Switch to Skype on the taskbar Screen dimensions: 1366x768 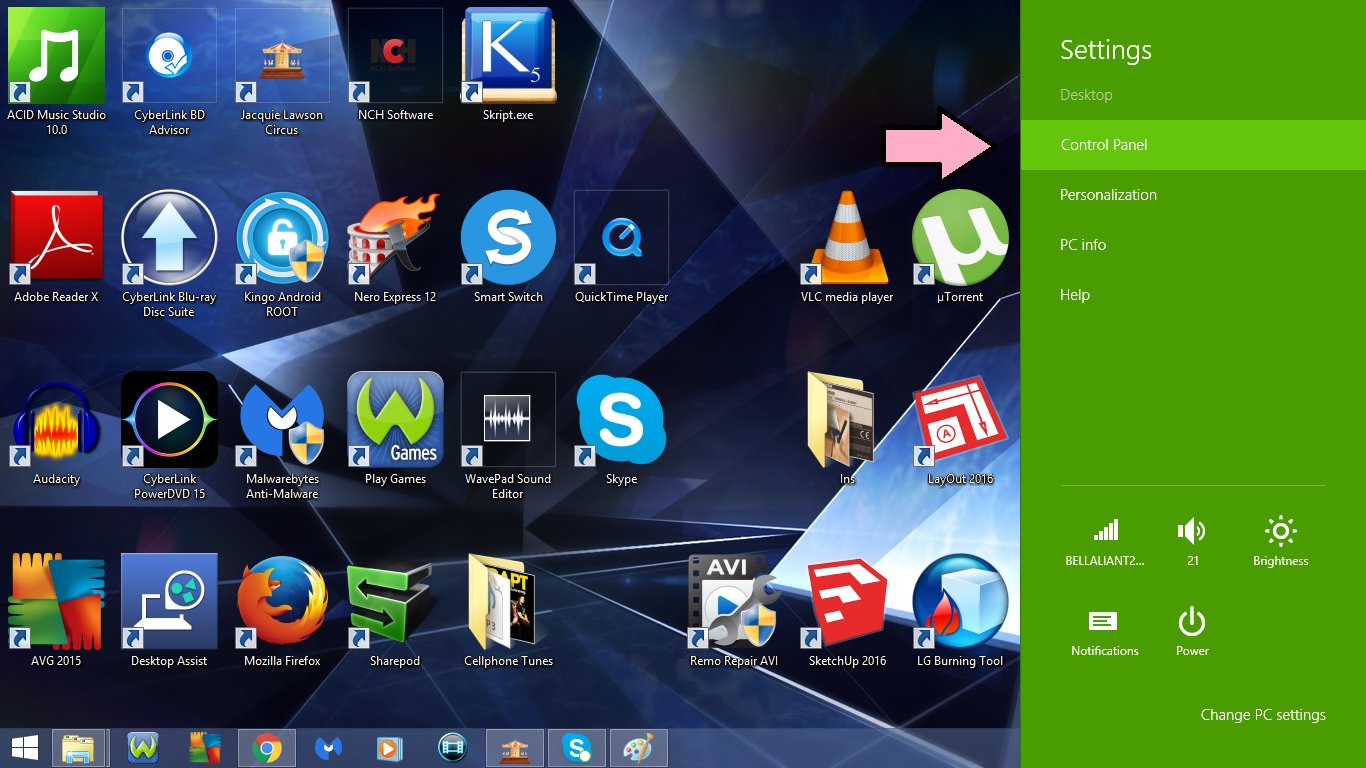coord(577,748)
